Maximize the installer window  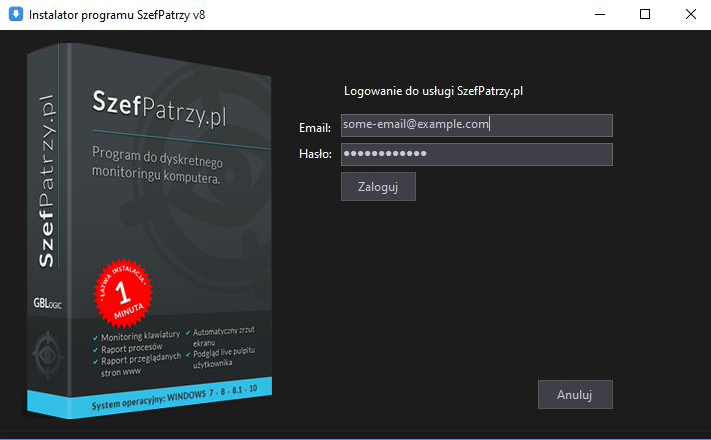click(x=645, y=15)
